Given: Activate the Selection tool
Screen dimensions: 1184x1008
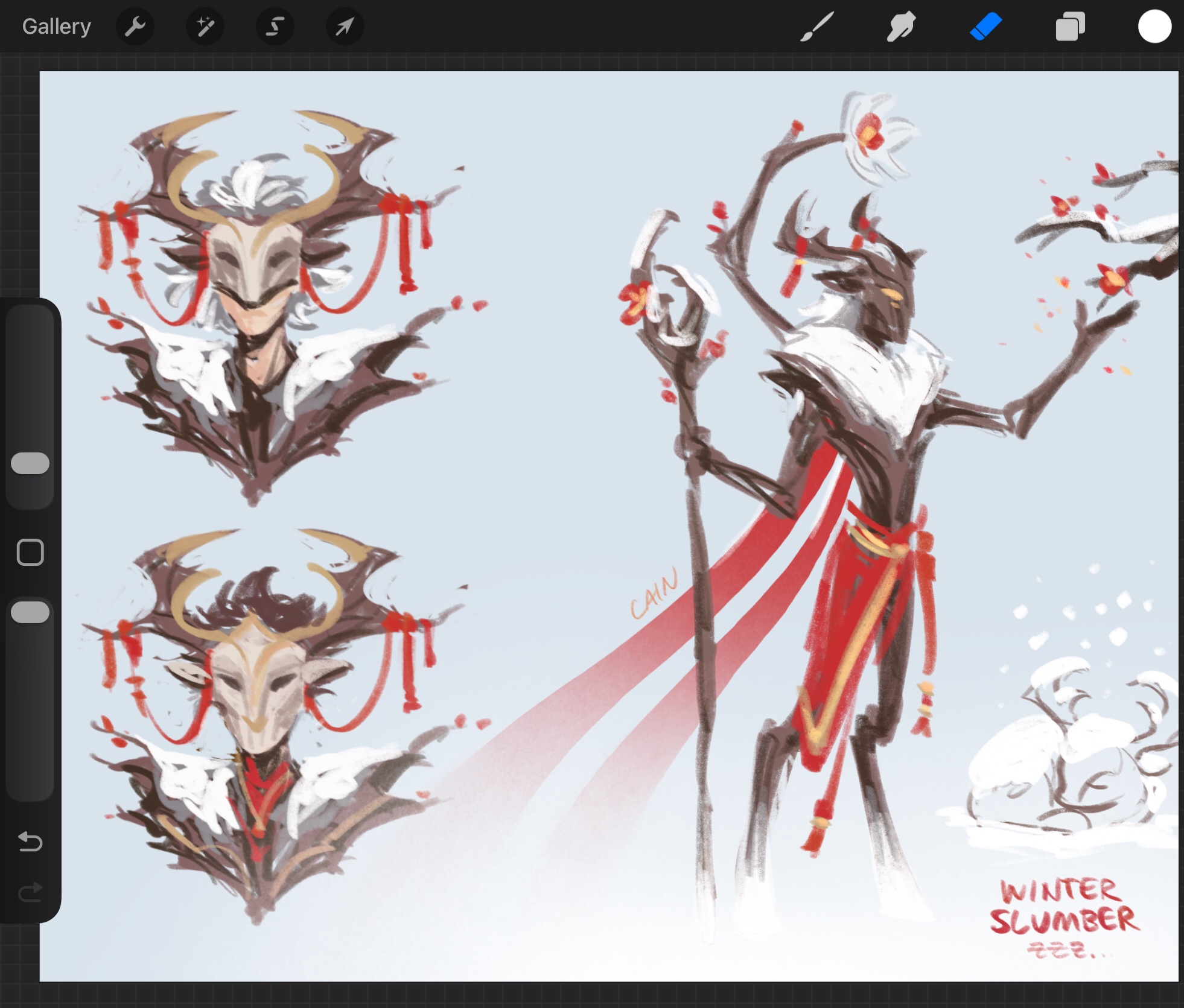Looking at the screenshot, I should pos(275,27).
